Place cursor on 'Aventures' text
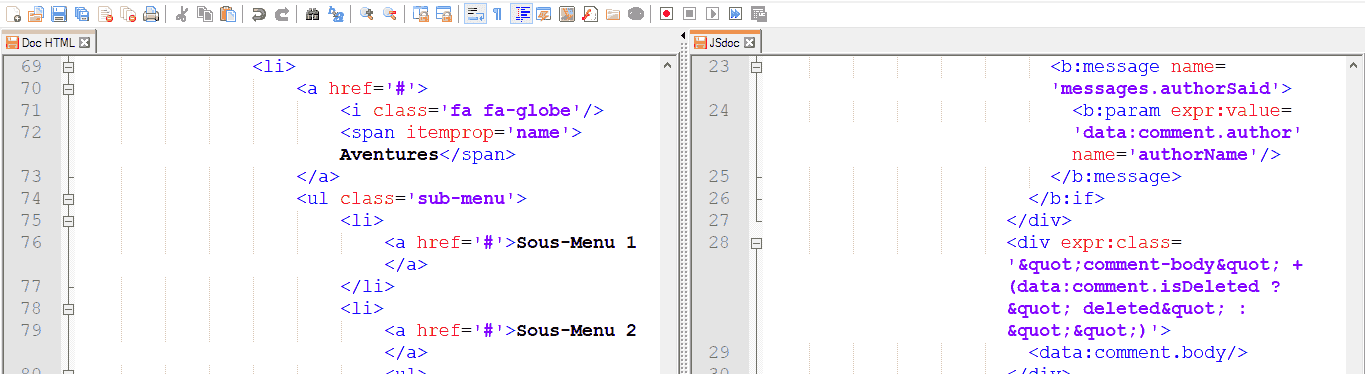This screenshot has height=374, width=1365. click(x=389, y=155)
